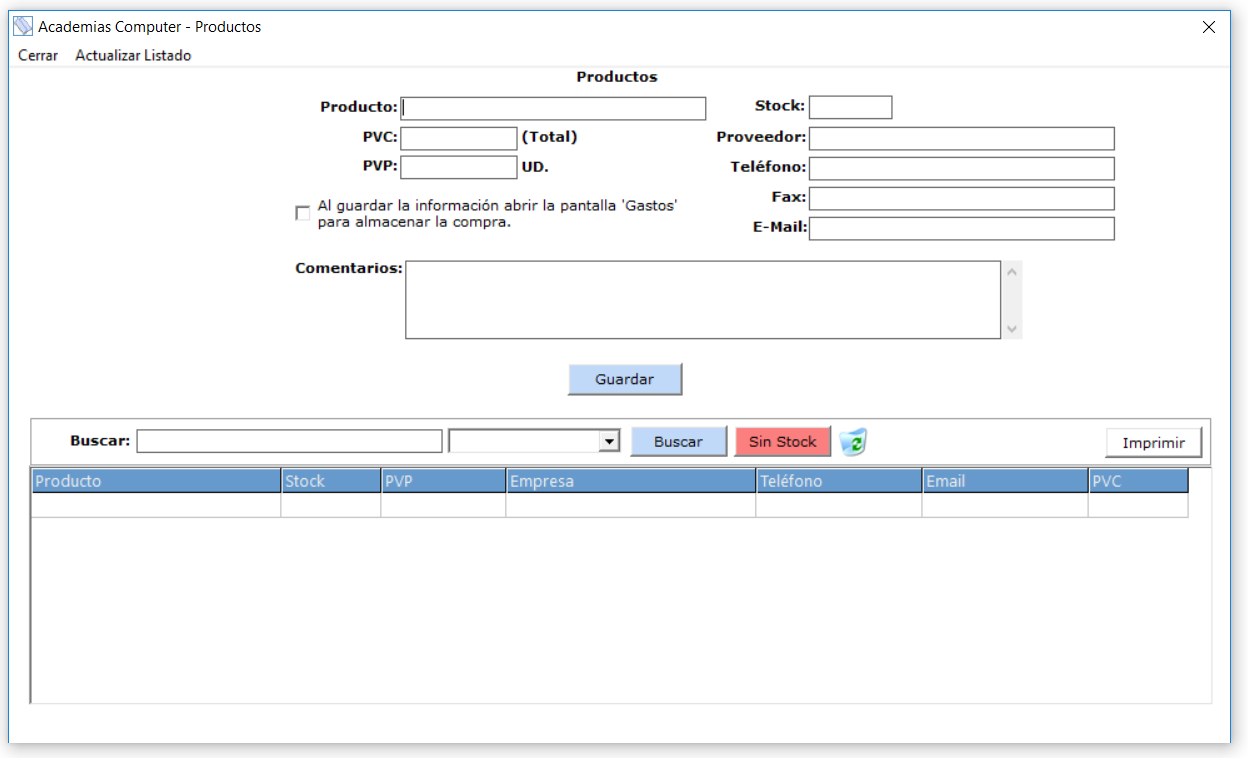1248x758 pixels.
Task: Click the blue Buscar button
Action: click(x=678, y=442)
